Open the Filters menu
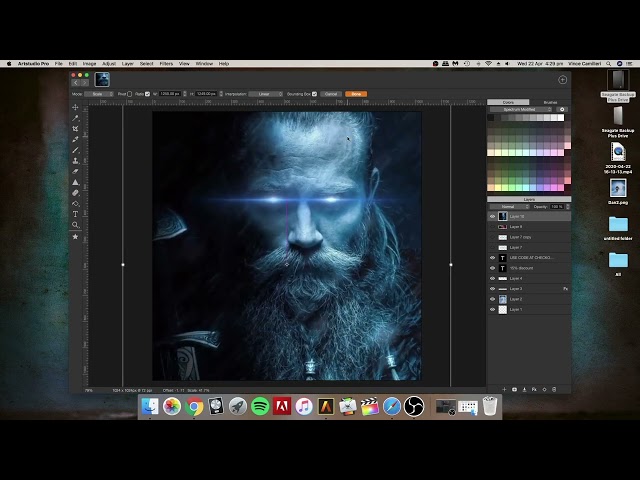The height and width of the screenshot is (480, 640). tap(166, 64)
